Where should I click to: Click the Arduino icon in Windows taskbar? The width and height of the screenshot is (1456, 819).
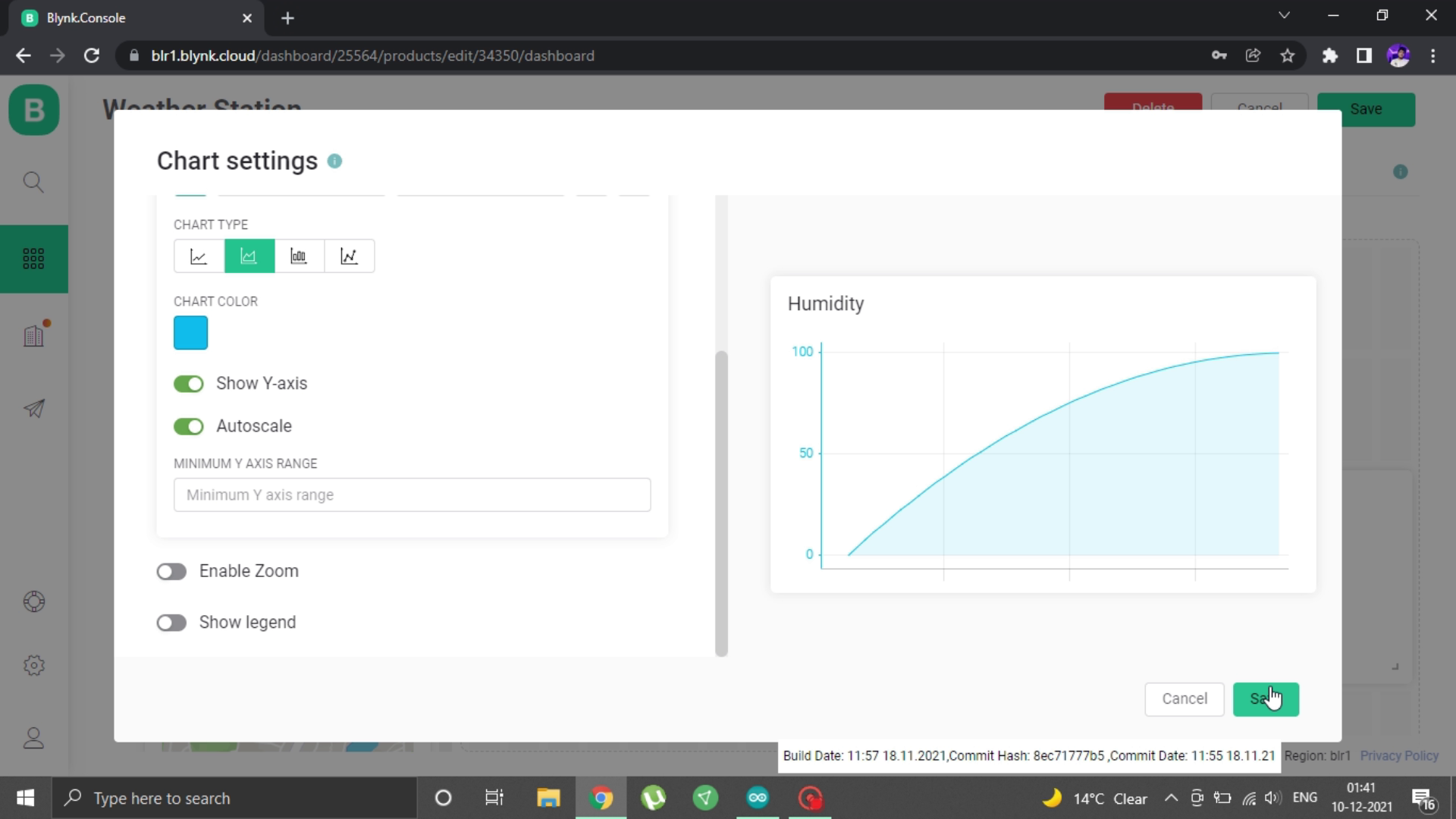pyautogui.click(x=757, y=797)
